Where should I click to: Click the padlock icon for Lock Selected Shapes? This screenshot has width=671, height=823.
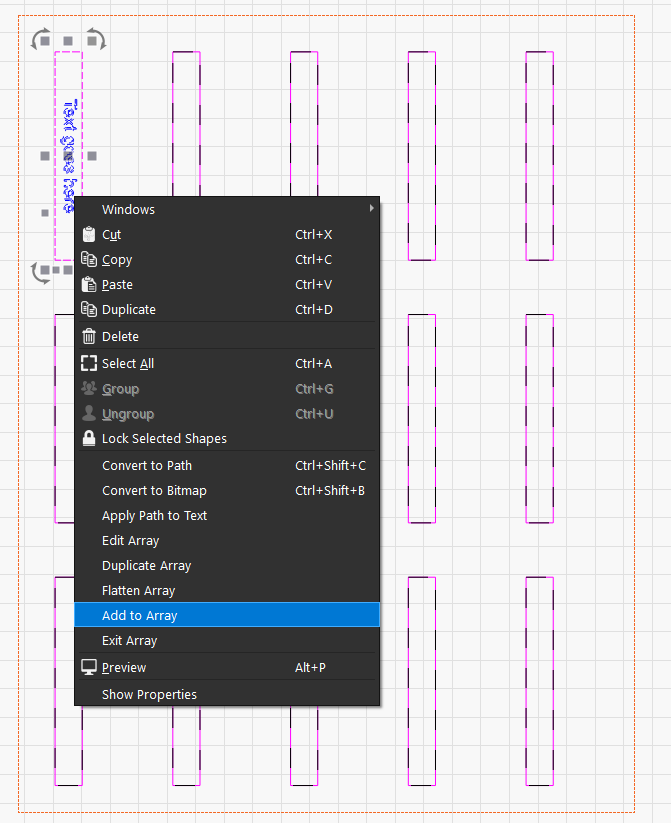[x=89, y=439]
